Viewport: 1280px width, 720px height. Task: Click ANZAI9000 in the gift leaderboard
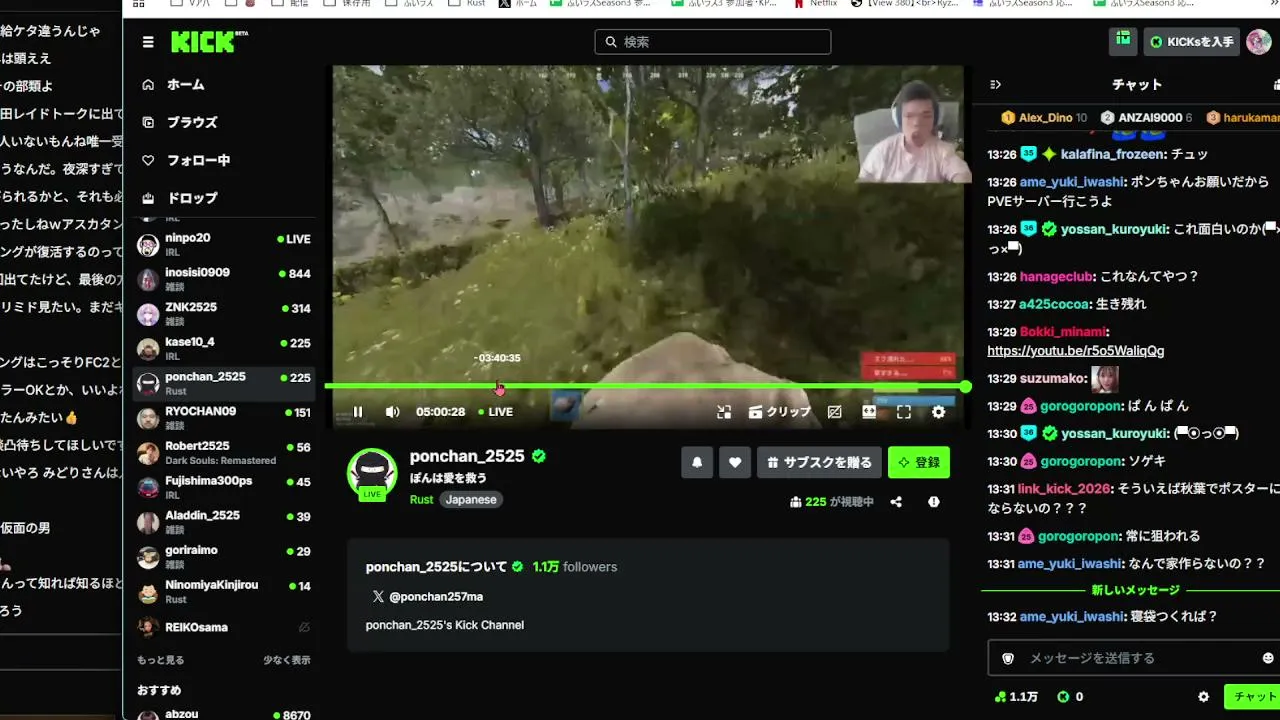[x=1148, y=118]
